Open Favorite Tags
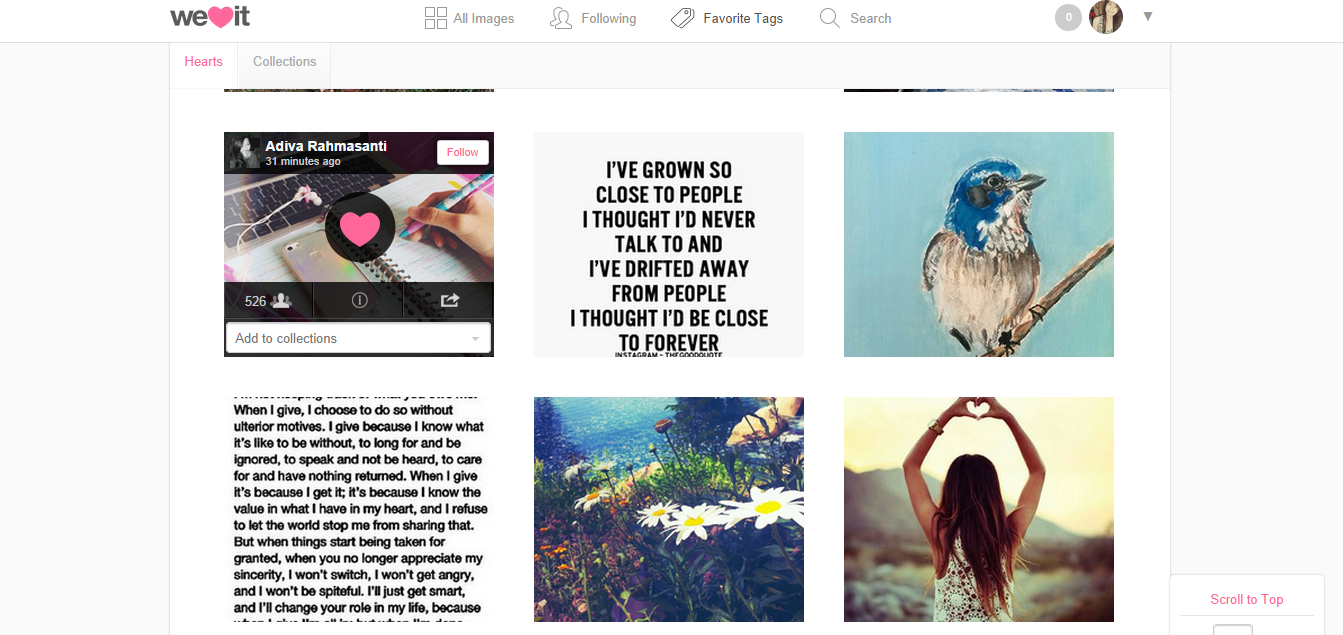Image resolution: width=1343 pixels, height=635 pixels. [x=727, y=18]
